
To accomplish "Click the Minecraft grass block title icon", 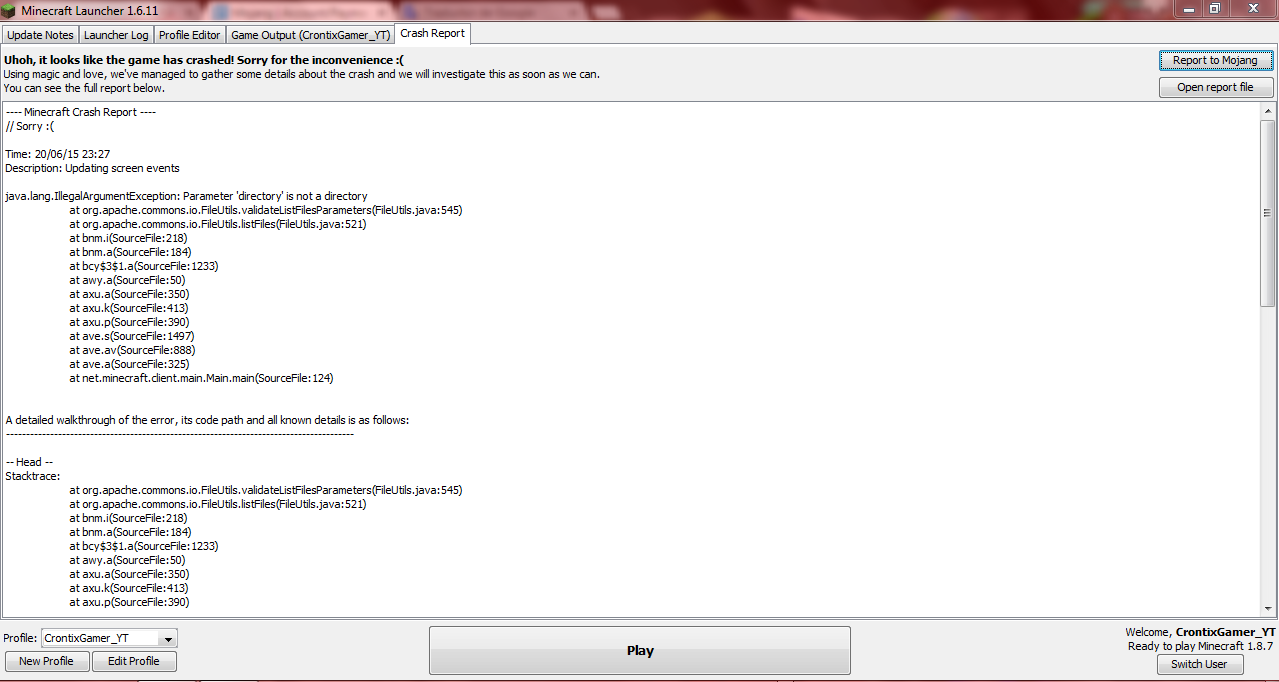I will 10,10.
